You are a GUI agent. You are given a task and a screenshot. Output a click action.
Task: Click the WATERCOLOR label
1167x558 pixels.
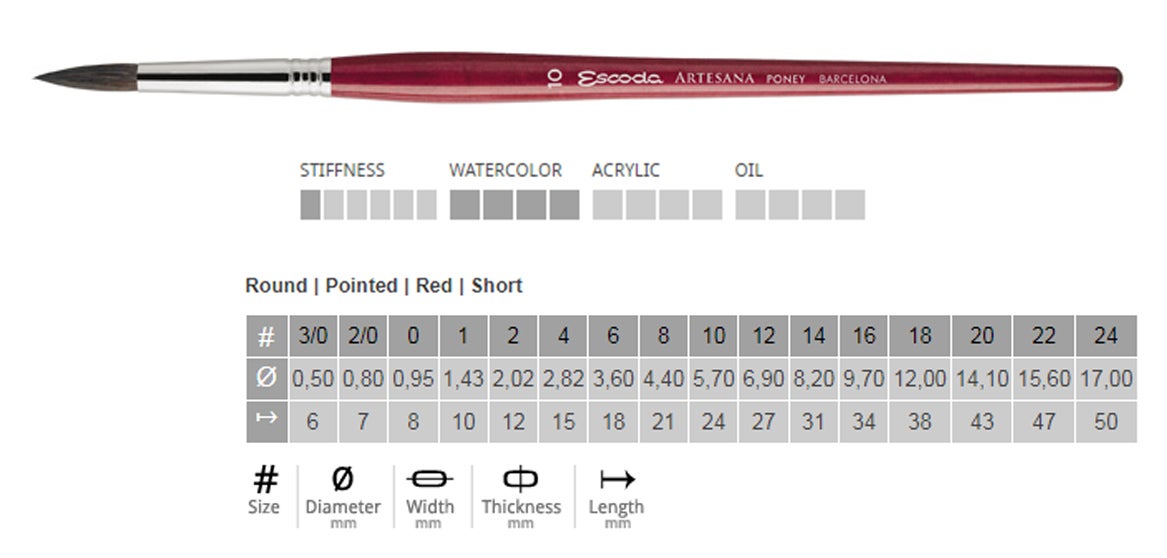(505, 171)
